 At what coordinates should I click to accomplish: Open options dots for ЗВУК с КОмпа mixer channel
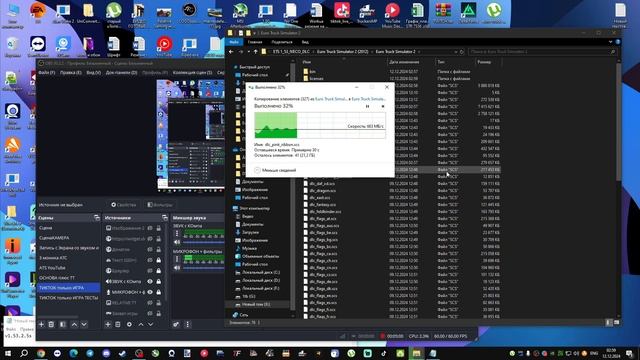[177, 233]
